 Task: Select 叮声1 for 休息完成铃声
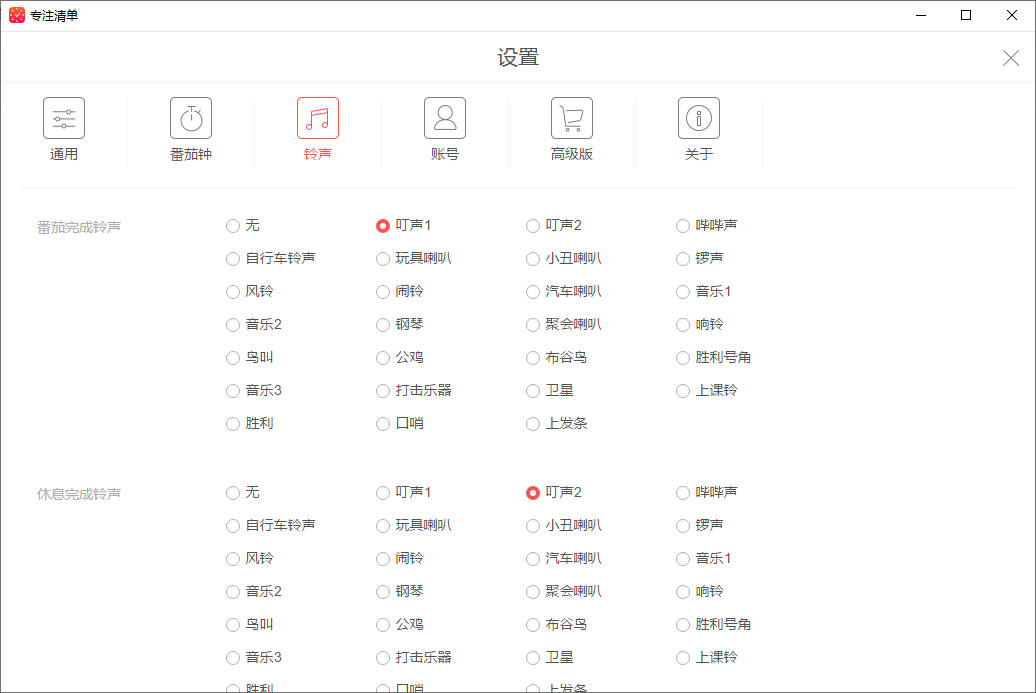[x=383, y=493]
